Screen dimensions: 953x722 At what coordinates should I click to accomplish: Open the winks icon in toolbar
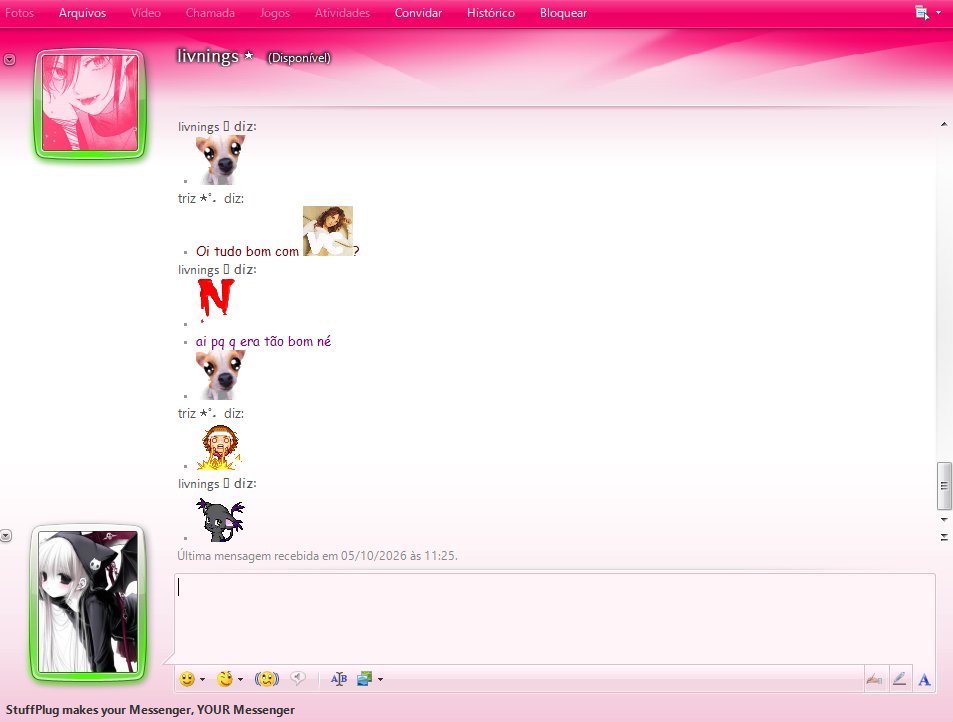tap(225, 679)
